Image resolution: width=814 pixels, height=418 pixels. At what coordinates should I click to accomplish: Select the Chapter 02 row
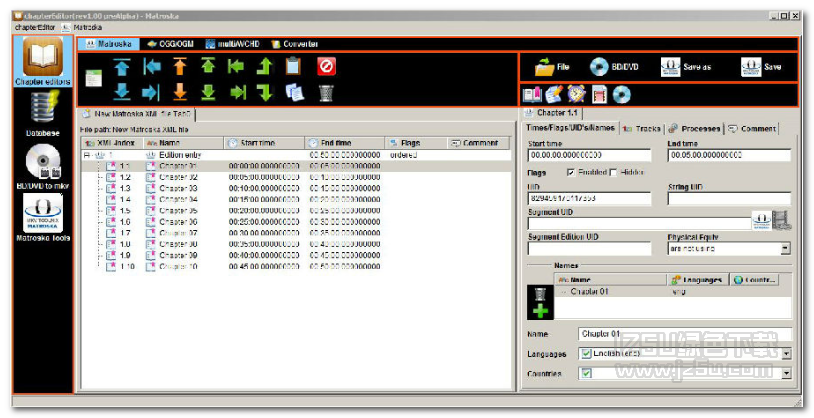point(296,177)
